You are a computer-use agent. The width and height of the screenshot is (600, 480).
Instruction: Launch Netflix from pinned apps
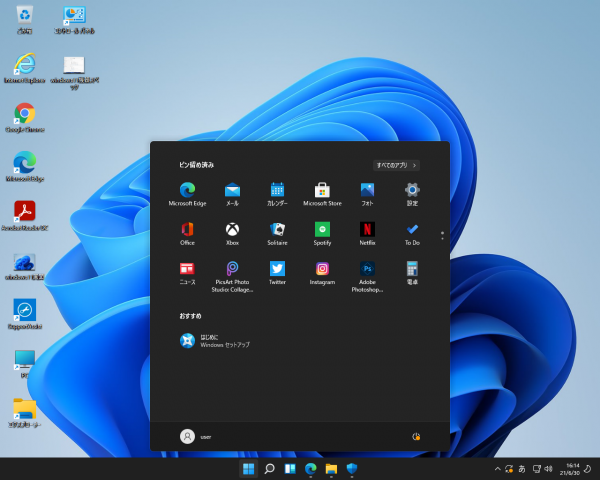click(x=367, y=233)
